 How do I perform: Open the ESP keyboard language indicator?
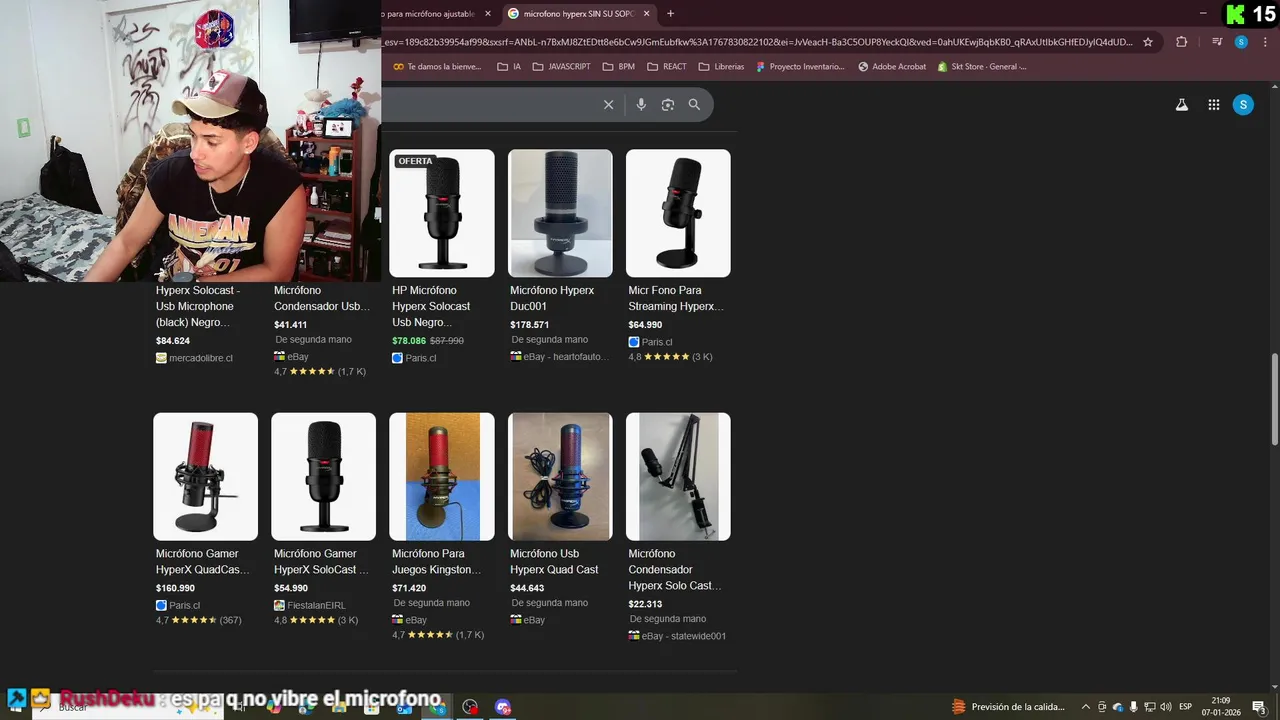tap(1186, 707)
